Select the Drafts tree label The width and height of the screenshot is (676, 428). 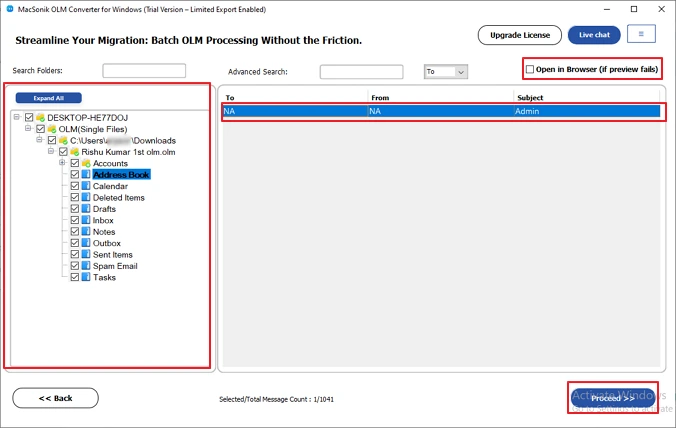pyautogui.click(x=104, y=209)
